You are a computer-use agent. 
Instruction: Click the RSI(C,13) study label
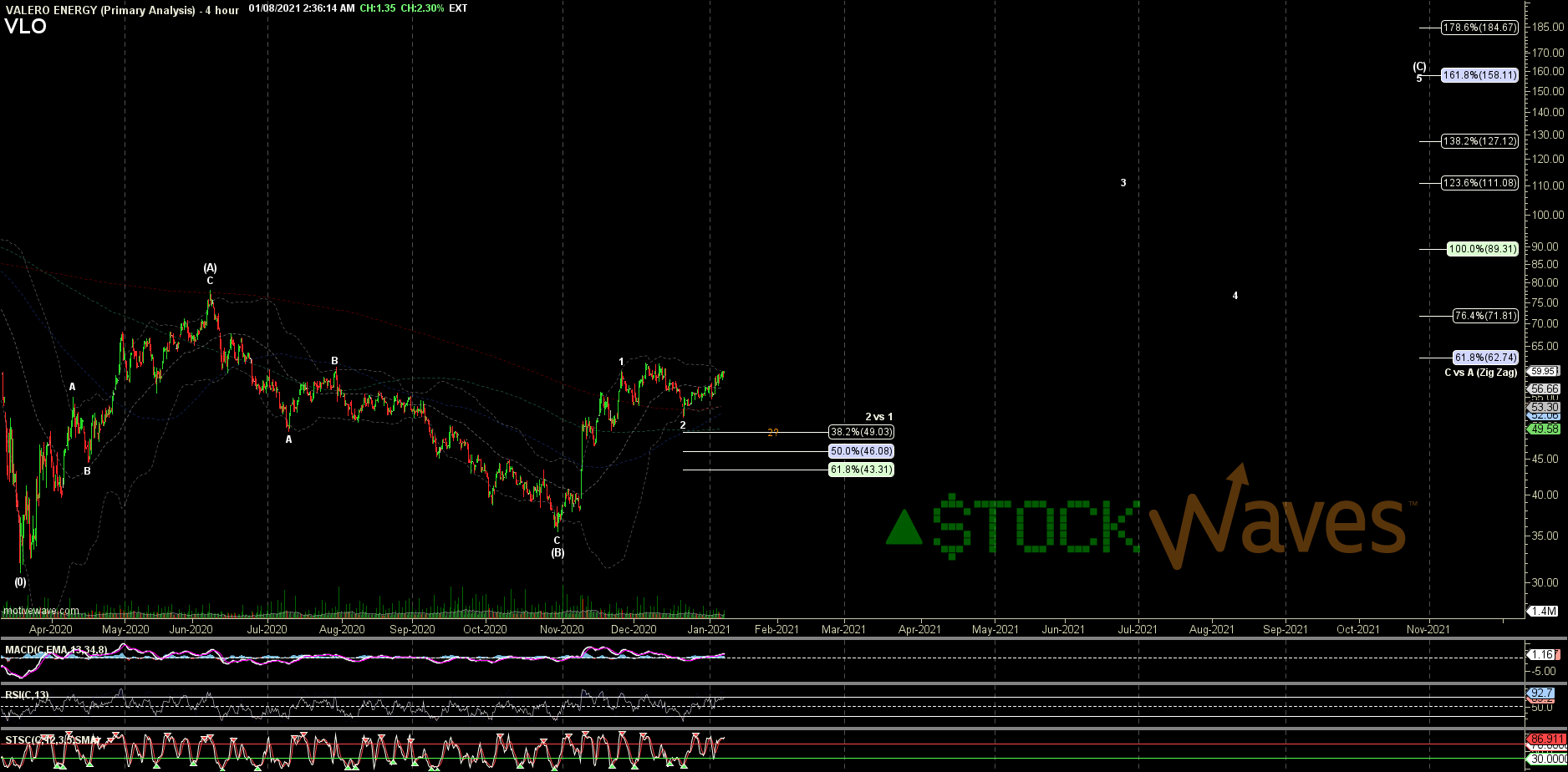pyautogui.click(x=27, y=695)
